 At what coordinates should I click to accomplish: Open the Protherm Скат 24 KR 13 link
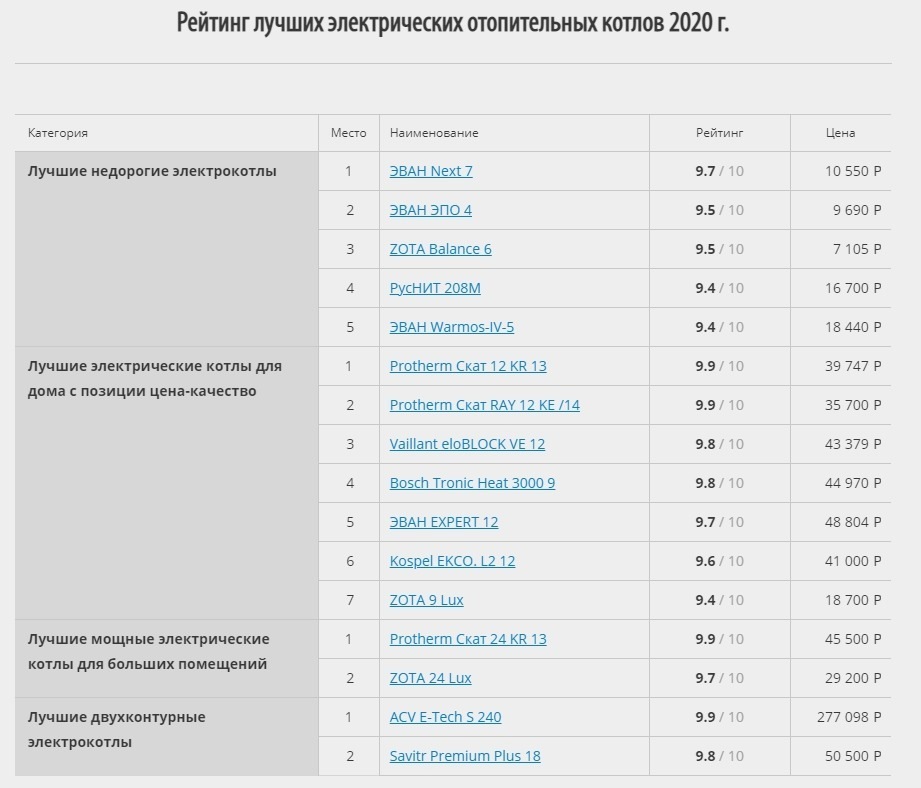pos(468,639)
